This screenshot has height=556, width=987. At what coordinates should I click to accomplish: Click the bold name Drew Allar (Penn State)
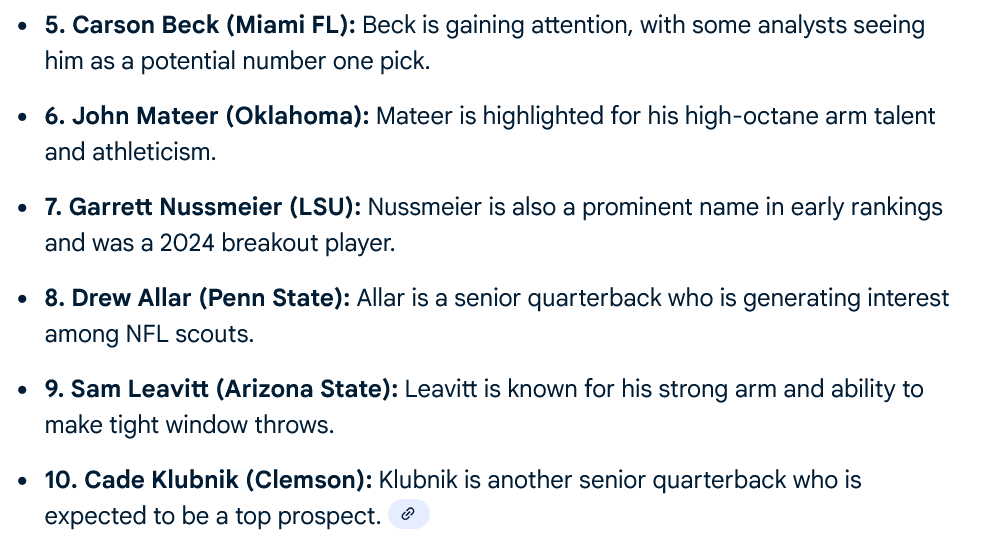point(198,298)
